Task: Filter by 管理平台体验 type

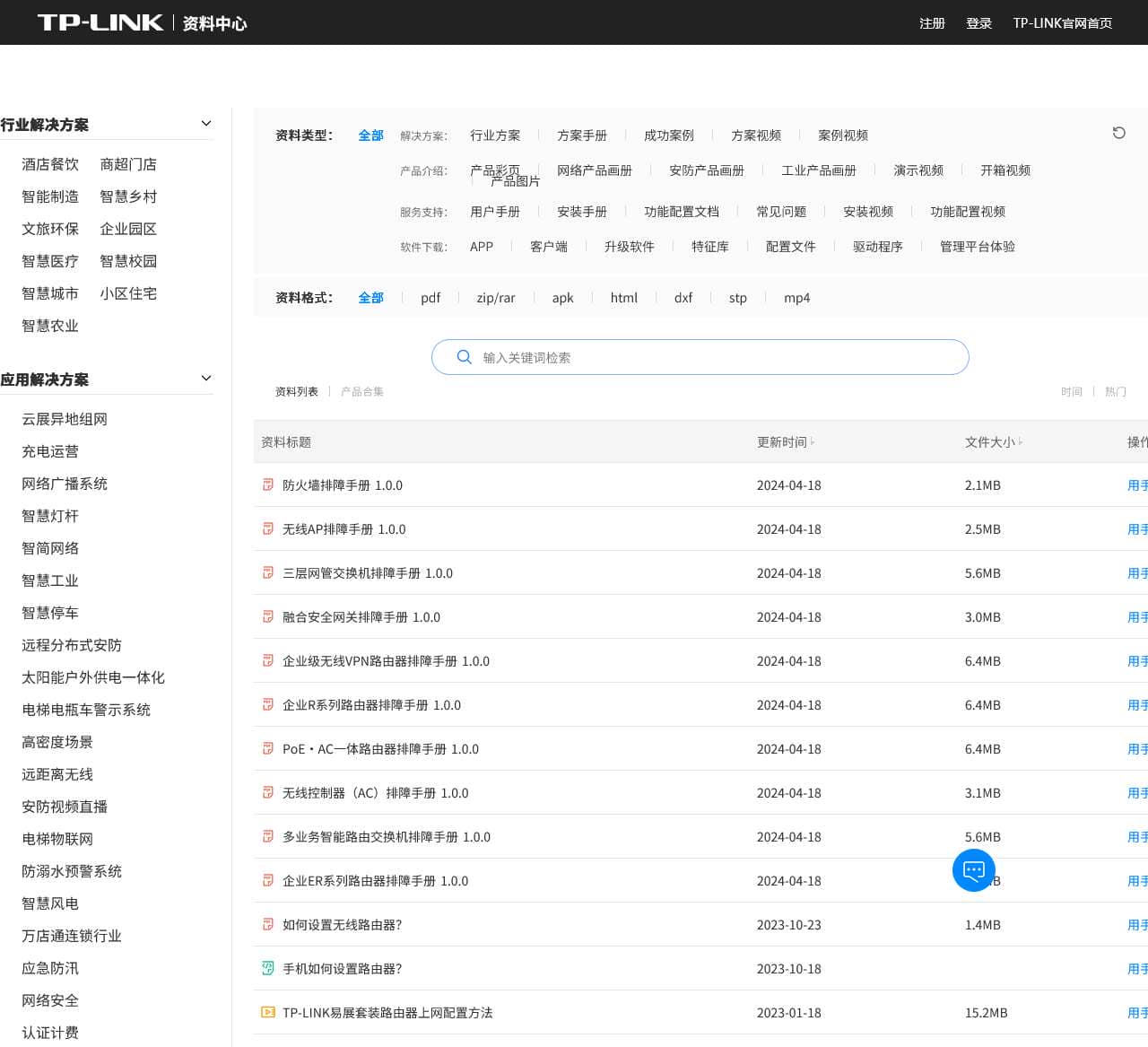Action: tap(978, 247)
